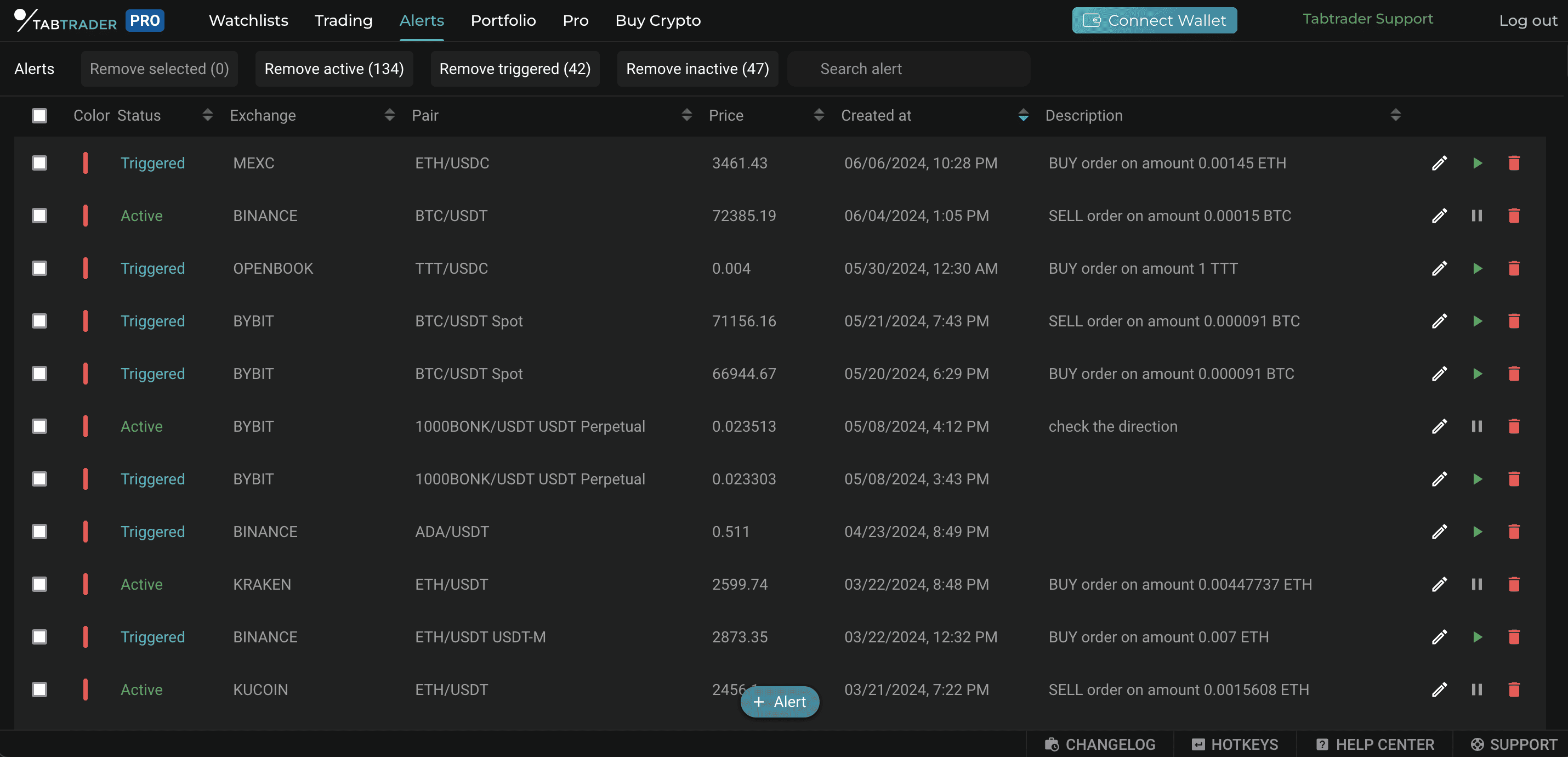Click the Connect Wallet button
The image size is (1568, 757).
pos(1154,21)
